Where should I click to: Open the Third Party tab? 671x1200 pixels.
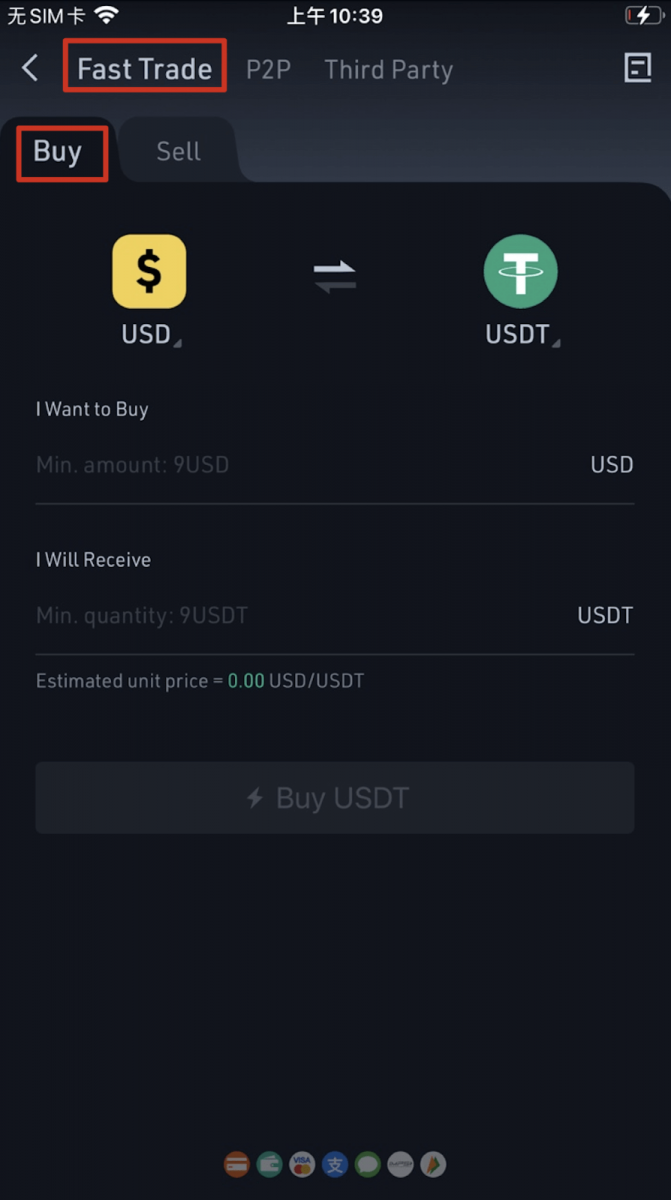pyautogui.click(x=388, y=69)
